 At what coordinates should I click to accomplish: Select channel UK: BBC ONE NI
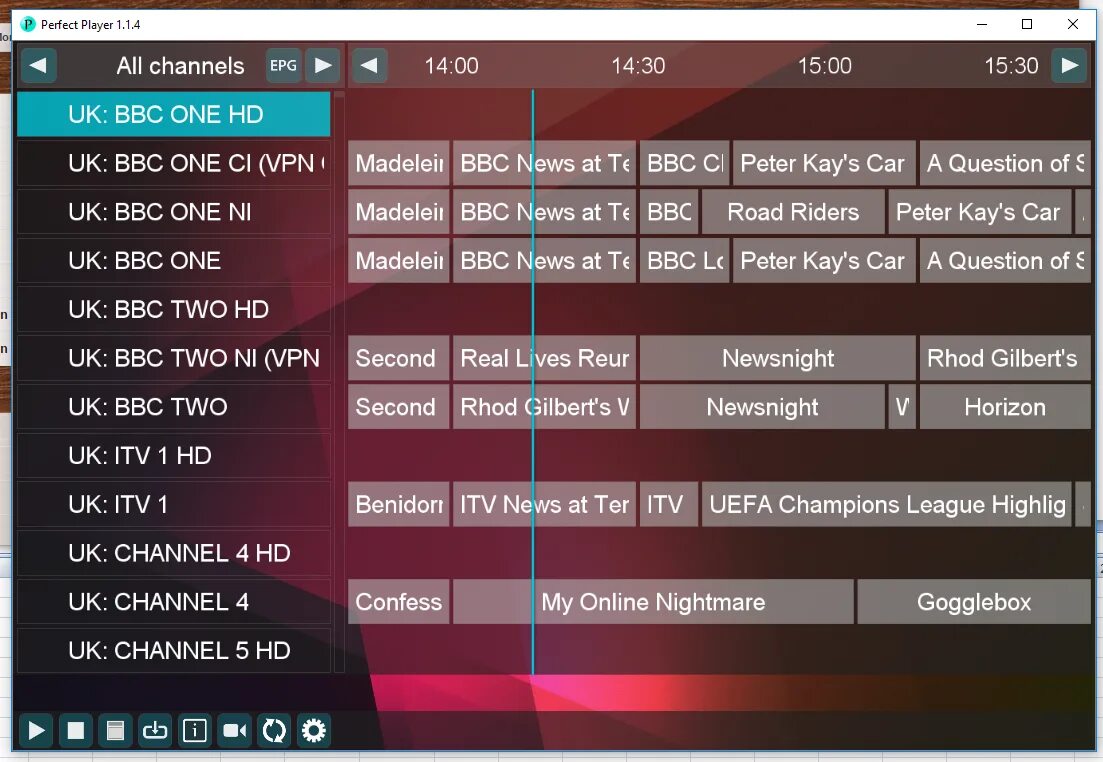tap(174, 212)
